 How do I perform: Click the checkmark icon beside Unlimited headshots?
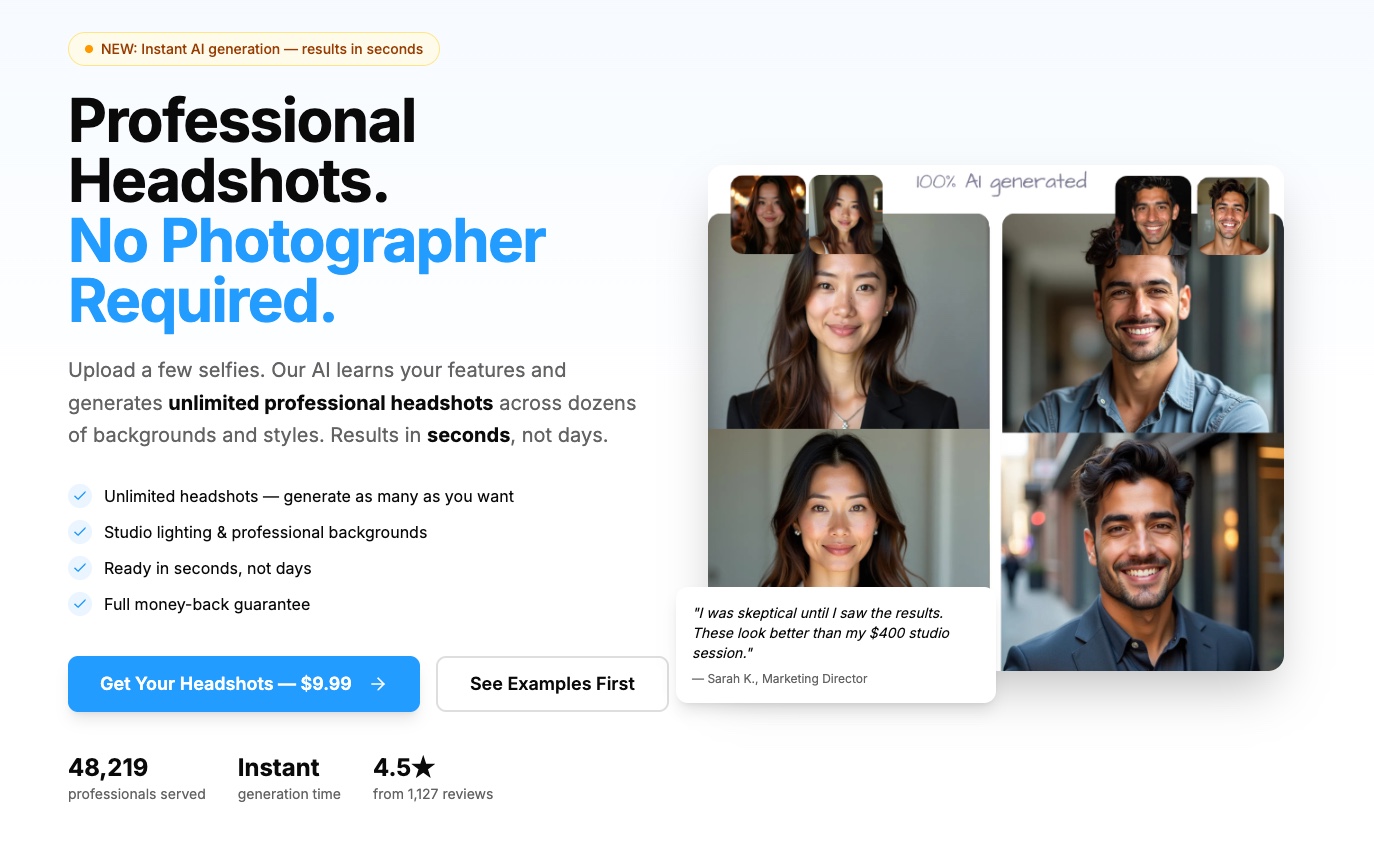(80, 496)
